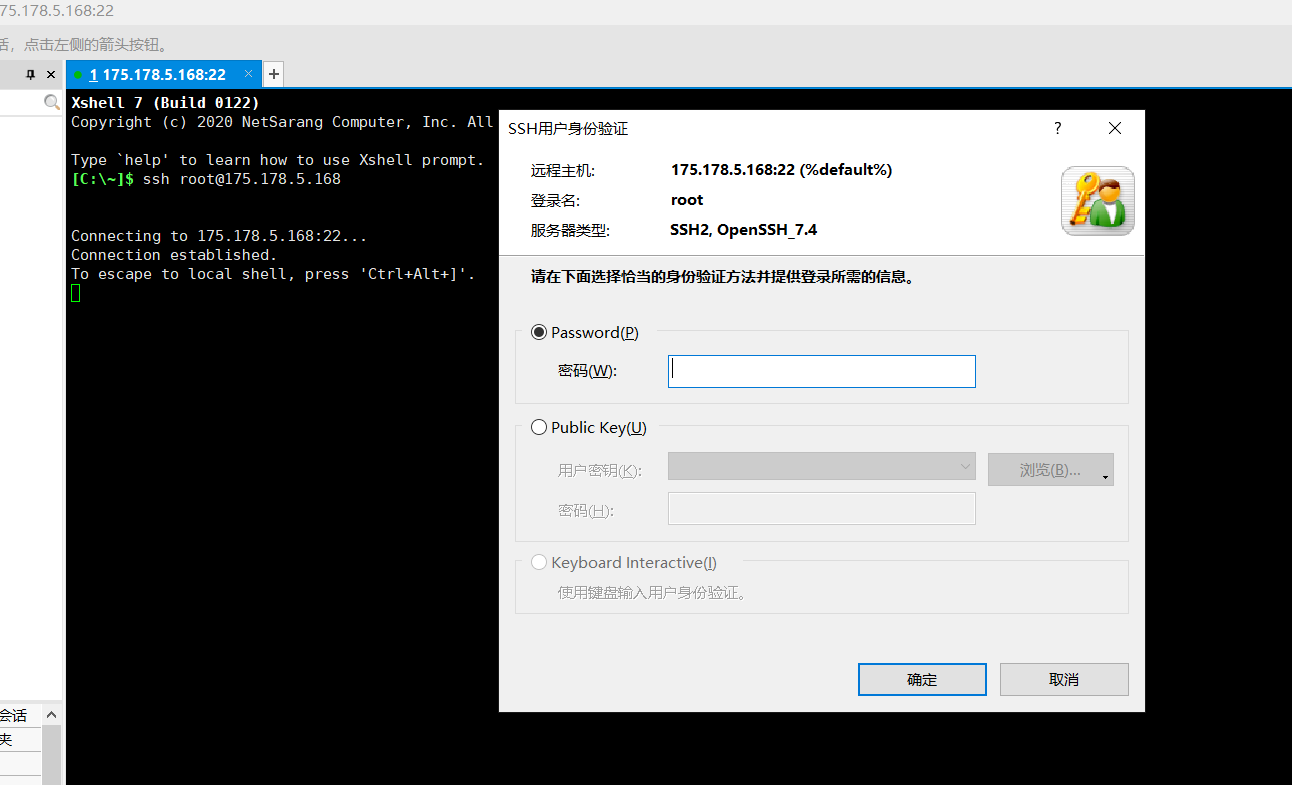The width and height of the screenshot is (1292, 785).
Task: Click the key passphrase field under Public Key
Action: pyautogui.click(x=821, y=509)
